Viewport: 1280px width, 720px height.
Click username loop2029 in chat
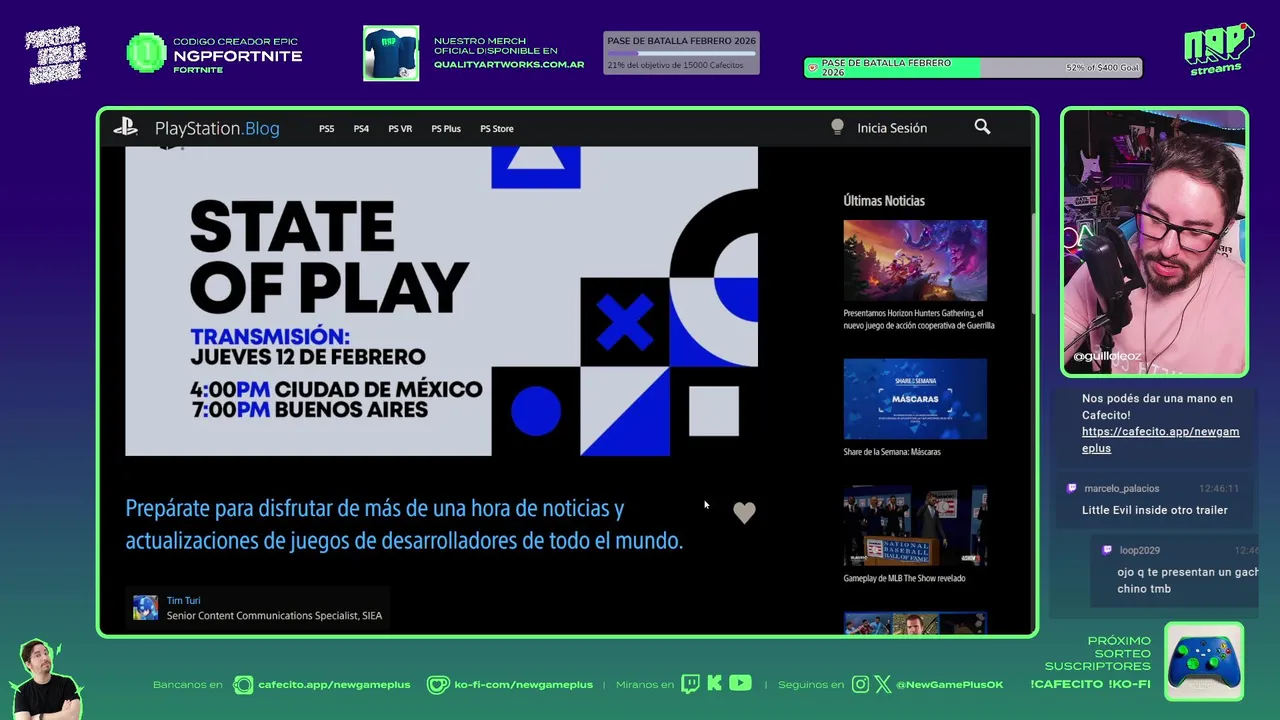tap(1140, 551)
